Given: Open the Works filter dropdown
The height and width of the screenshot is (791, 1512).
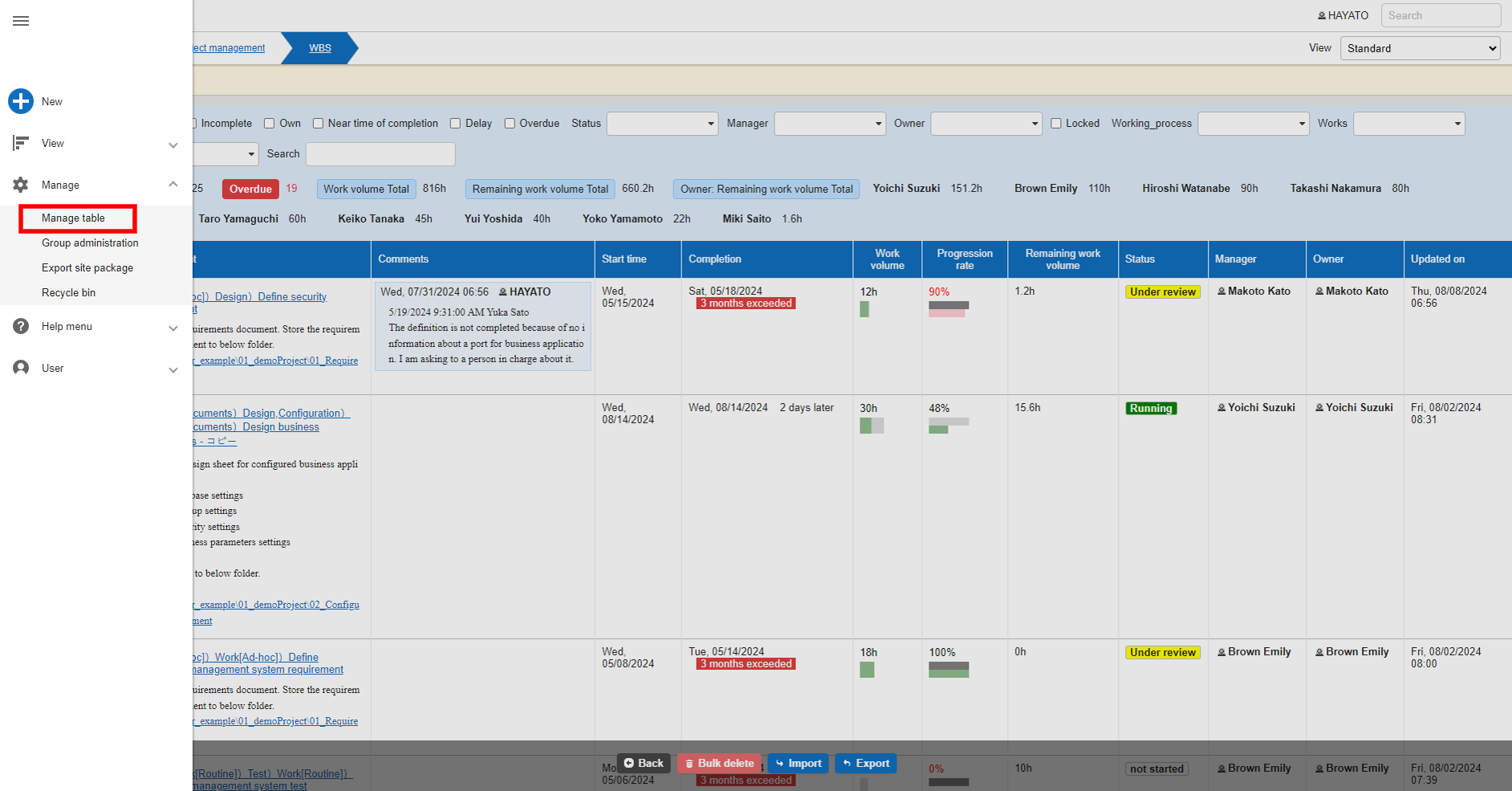Looking at the screenshot, I should tap(1409, 123).
